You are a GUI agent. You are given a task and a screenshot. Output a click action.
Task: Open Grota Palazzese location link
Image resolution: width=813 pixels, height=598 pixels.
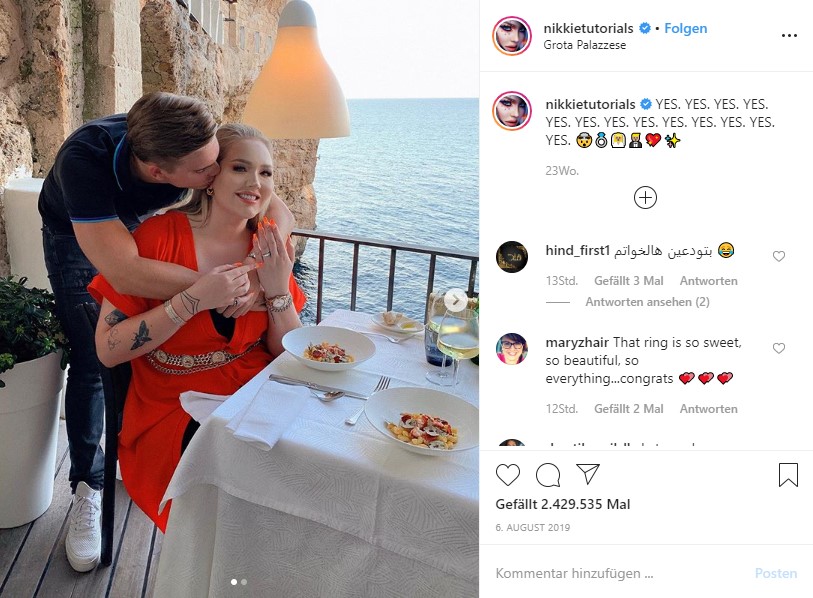pyautogui.click(x=585, y=45)
